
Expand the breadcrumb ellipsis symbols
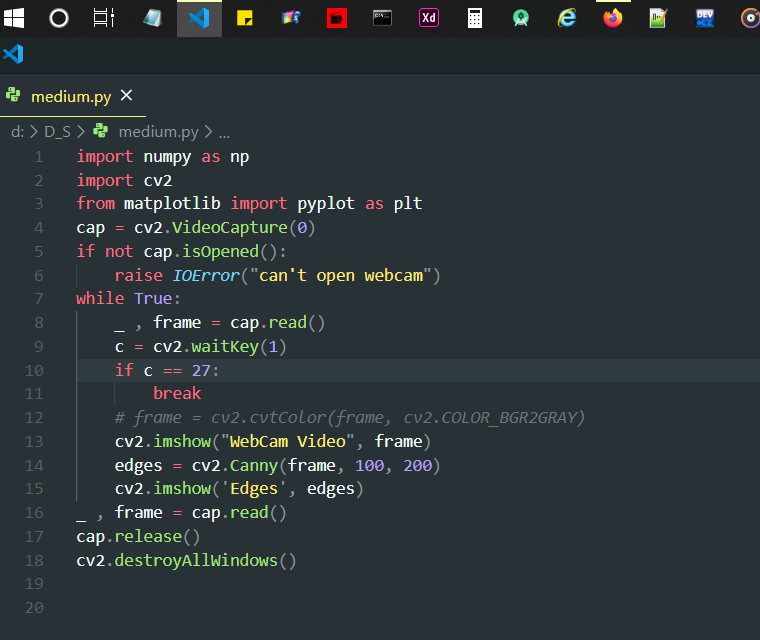click(224, 134)
